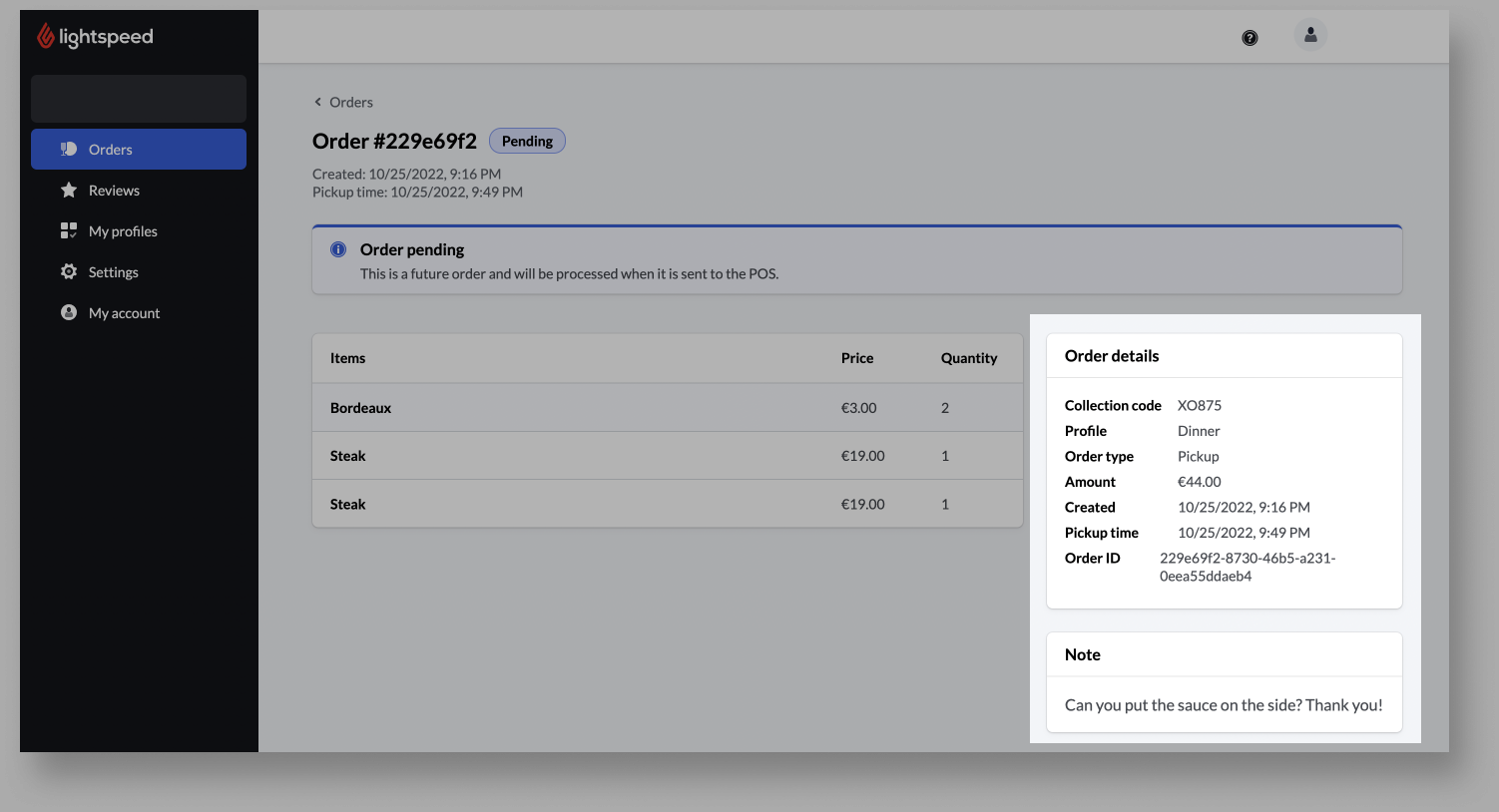The width and height of the screenshot is (1499, 812).
Task: Open Reviews from the sidebar menu
Action: point(116,190)
